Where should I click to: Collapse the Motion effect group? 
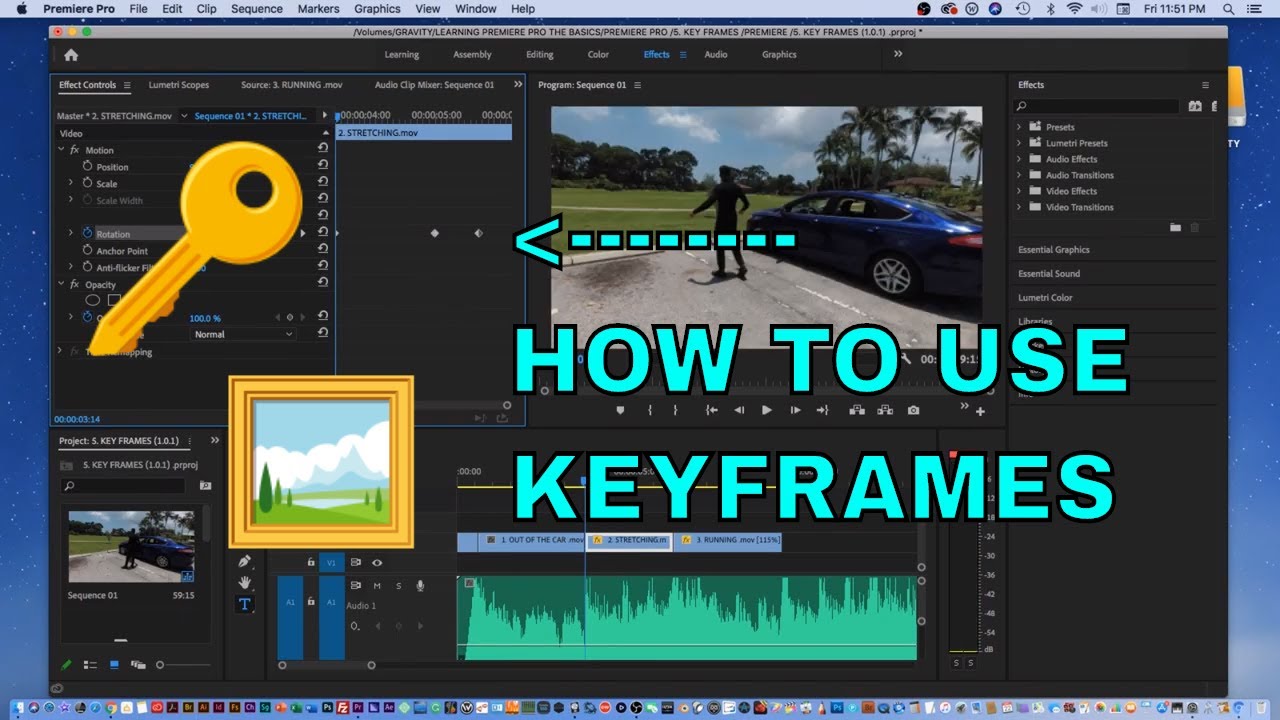coord(61,150)
